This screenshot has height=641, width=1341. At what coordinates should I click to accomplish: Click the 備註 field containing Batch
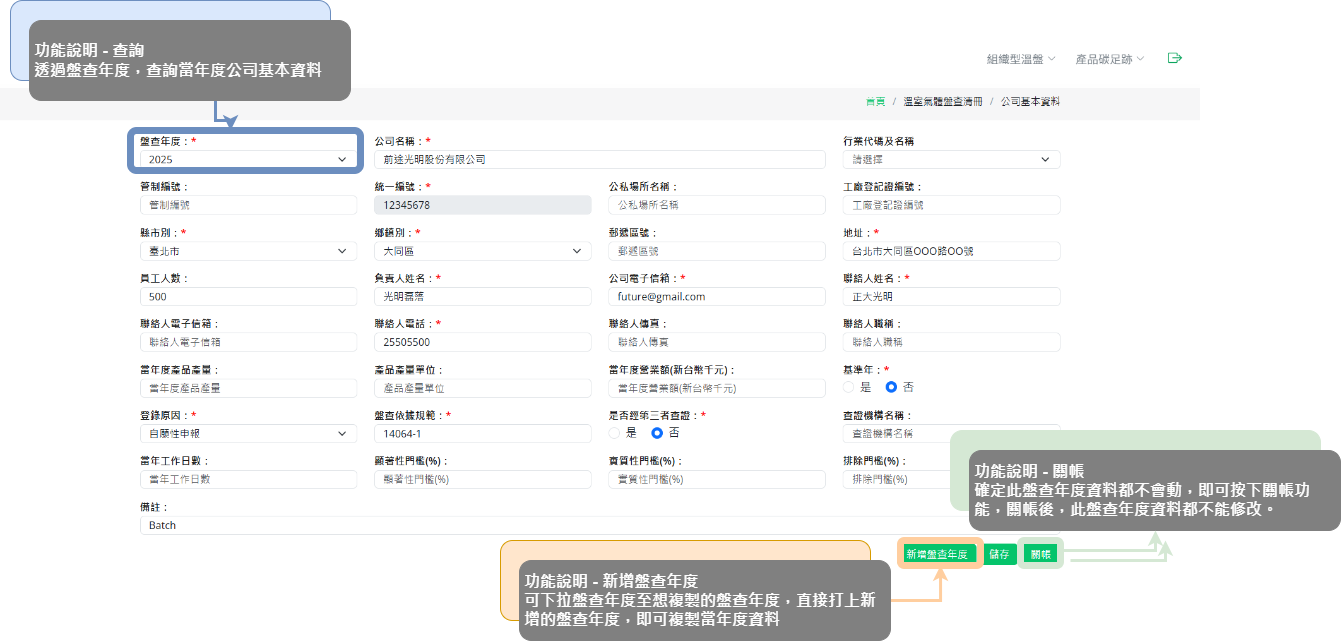coord(500,525)
